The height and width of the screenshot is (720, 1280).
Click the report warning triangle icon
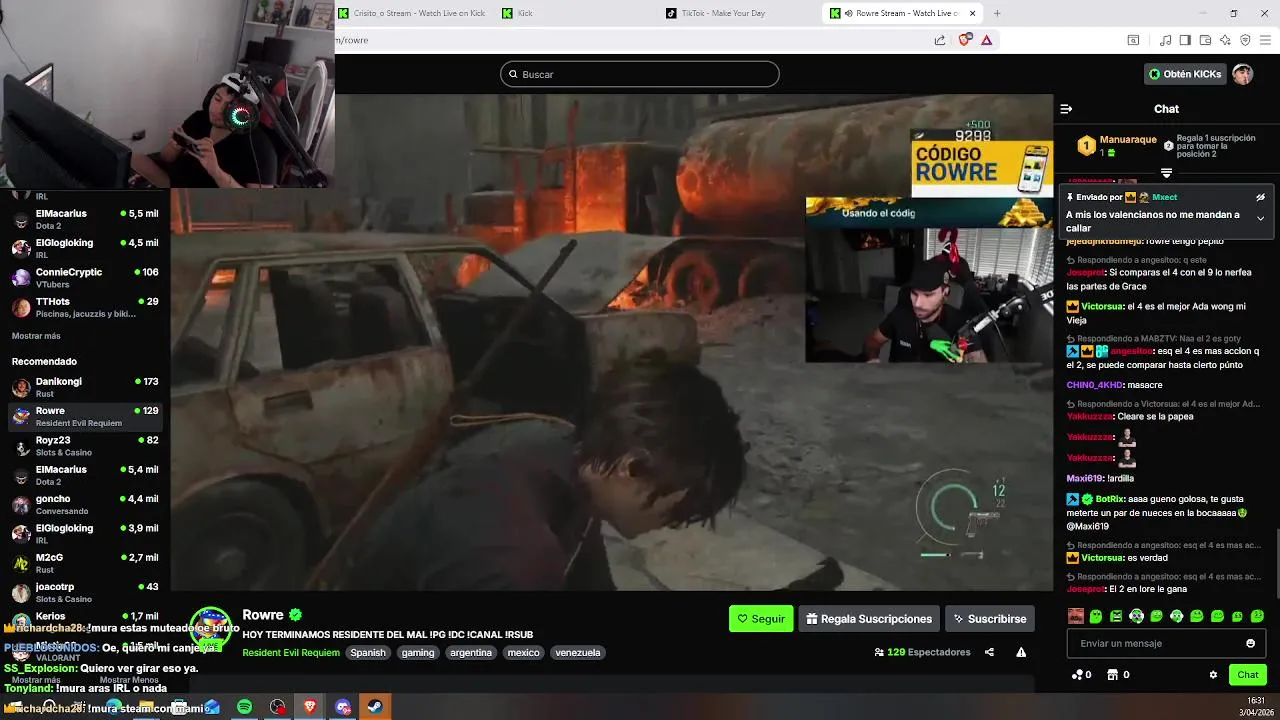pos(1021,652)
